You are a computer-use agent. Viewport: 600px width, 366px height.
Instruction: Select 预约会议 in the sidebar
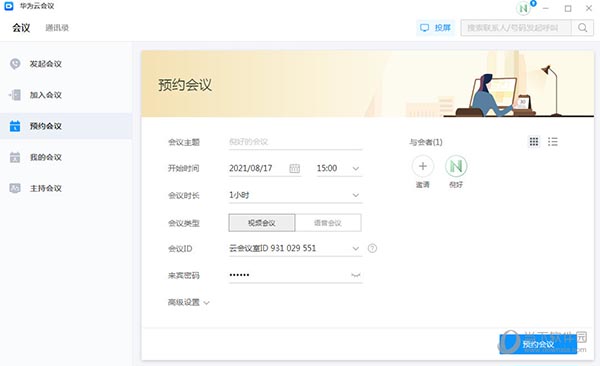coord(66,126)
